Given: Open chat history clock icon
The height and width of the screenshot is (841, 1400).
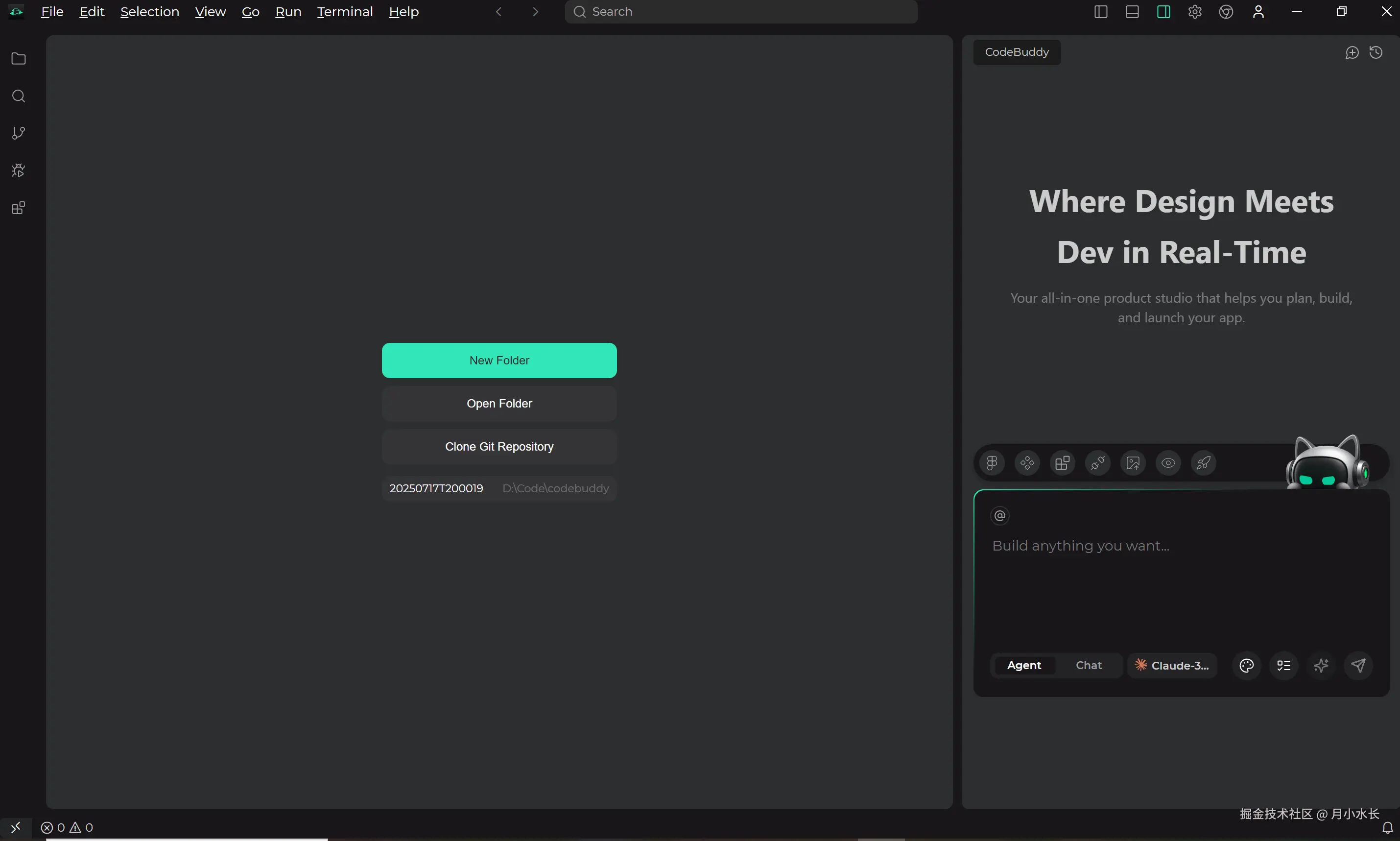Looking at the screenshot, I should click(x=1376, y=53).
